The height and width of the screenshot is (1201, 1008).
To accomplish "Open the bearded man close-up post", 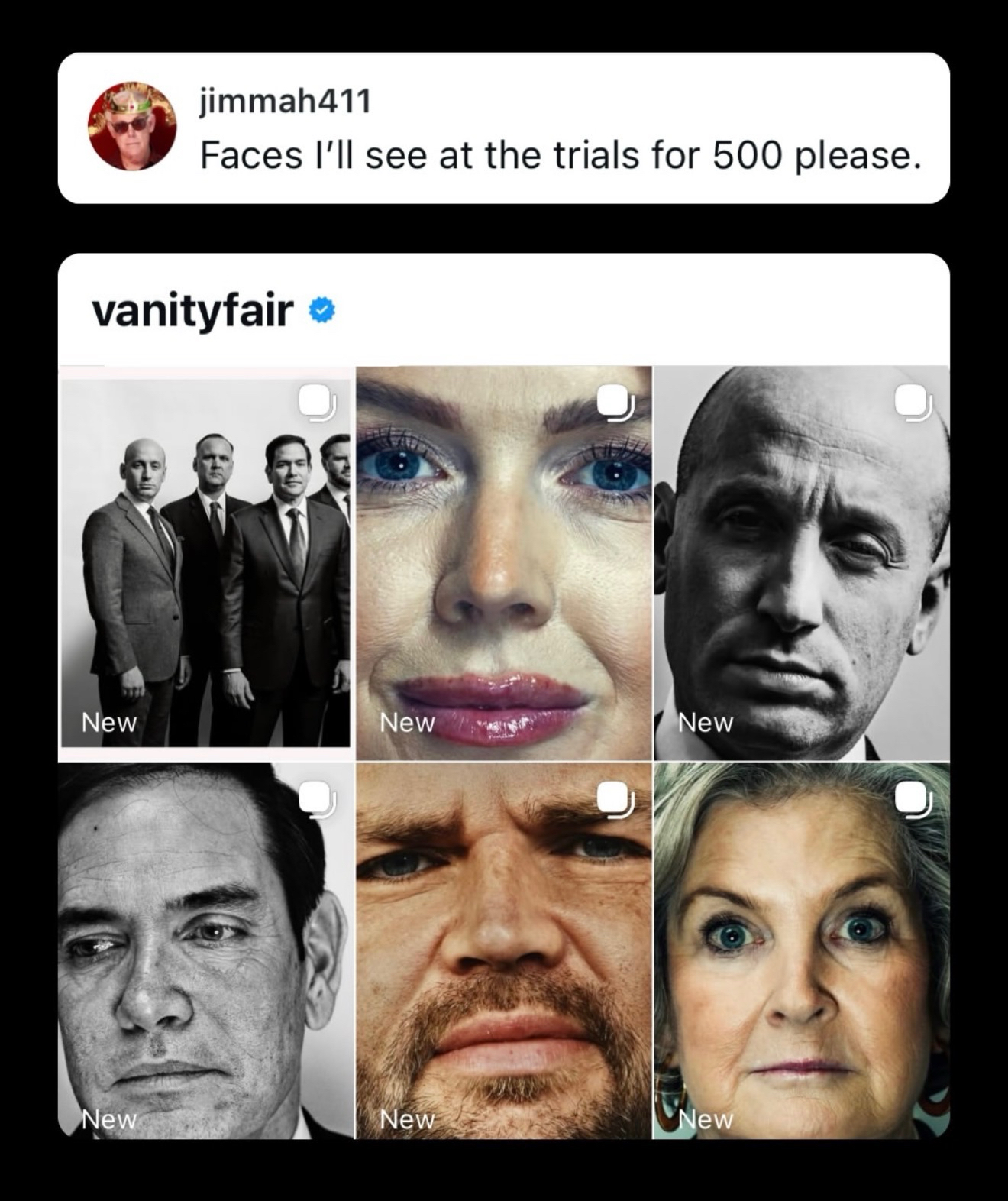I will tap(504, 955).
